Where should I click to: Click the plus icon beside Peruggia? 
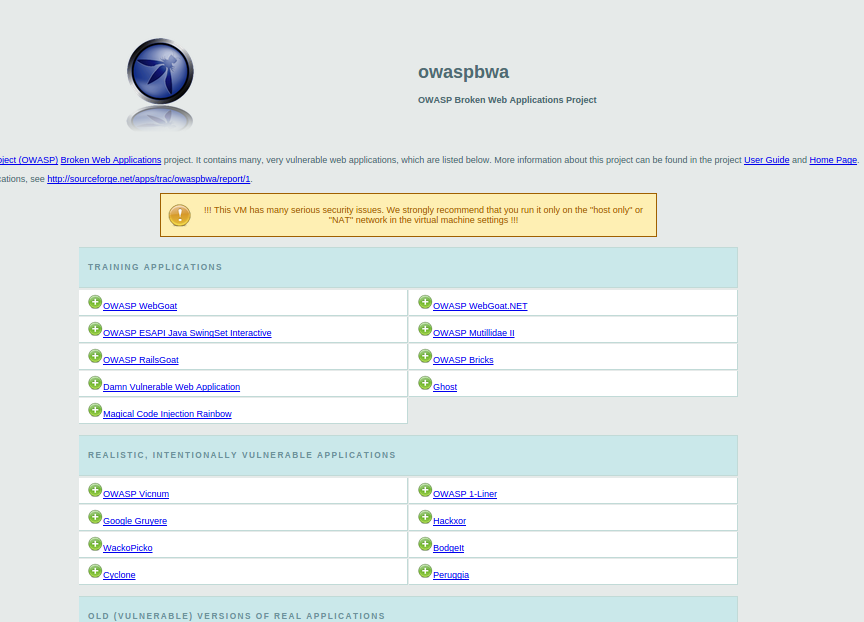pos(425,571)
